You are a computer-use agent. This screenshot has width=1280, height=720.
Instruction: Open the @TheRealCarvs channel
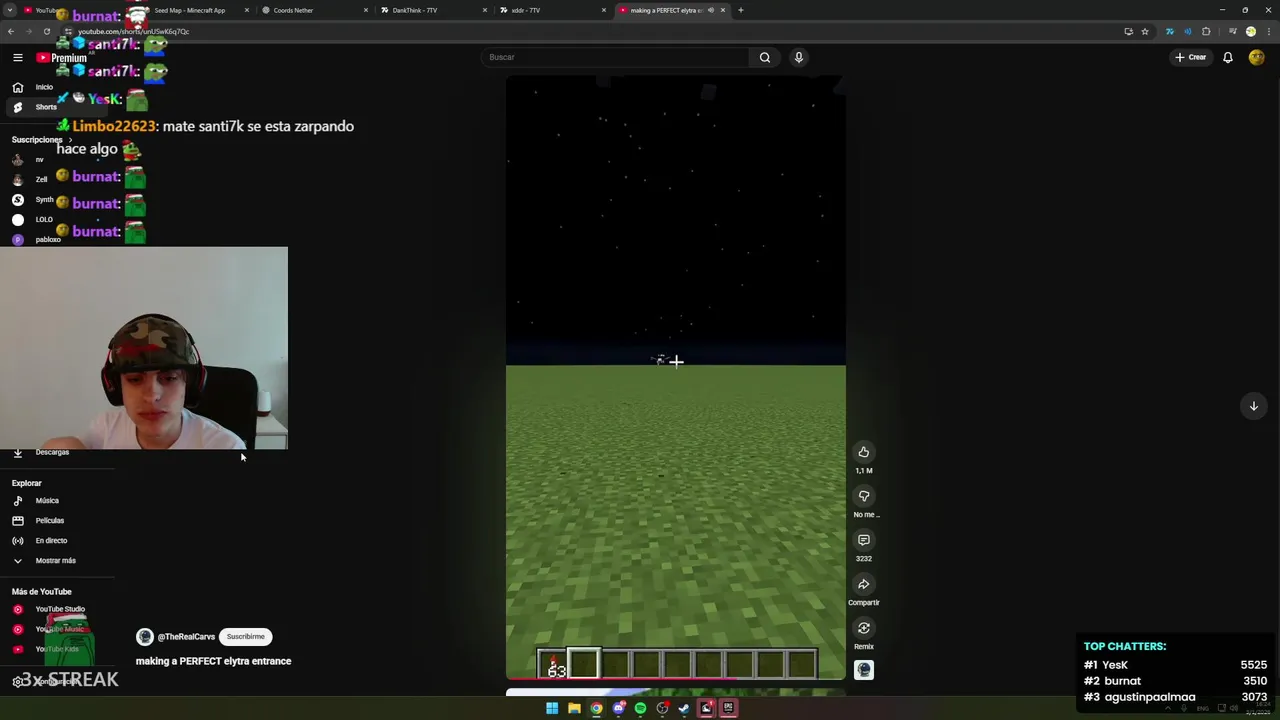pos(186,637)
